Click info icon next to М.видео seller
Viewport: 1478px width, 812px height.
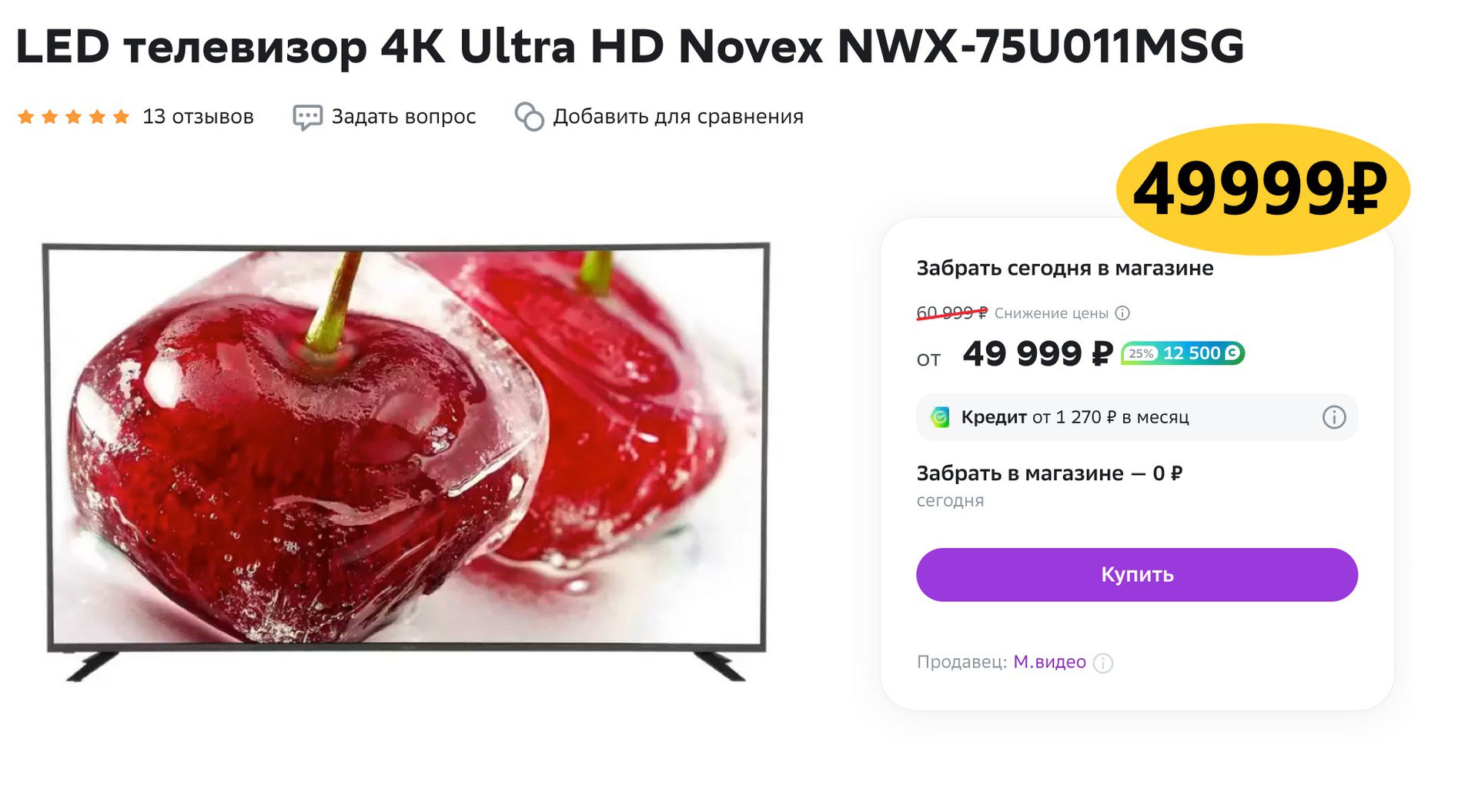pos(1103,663)
